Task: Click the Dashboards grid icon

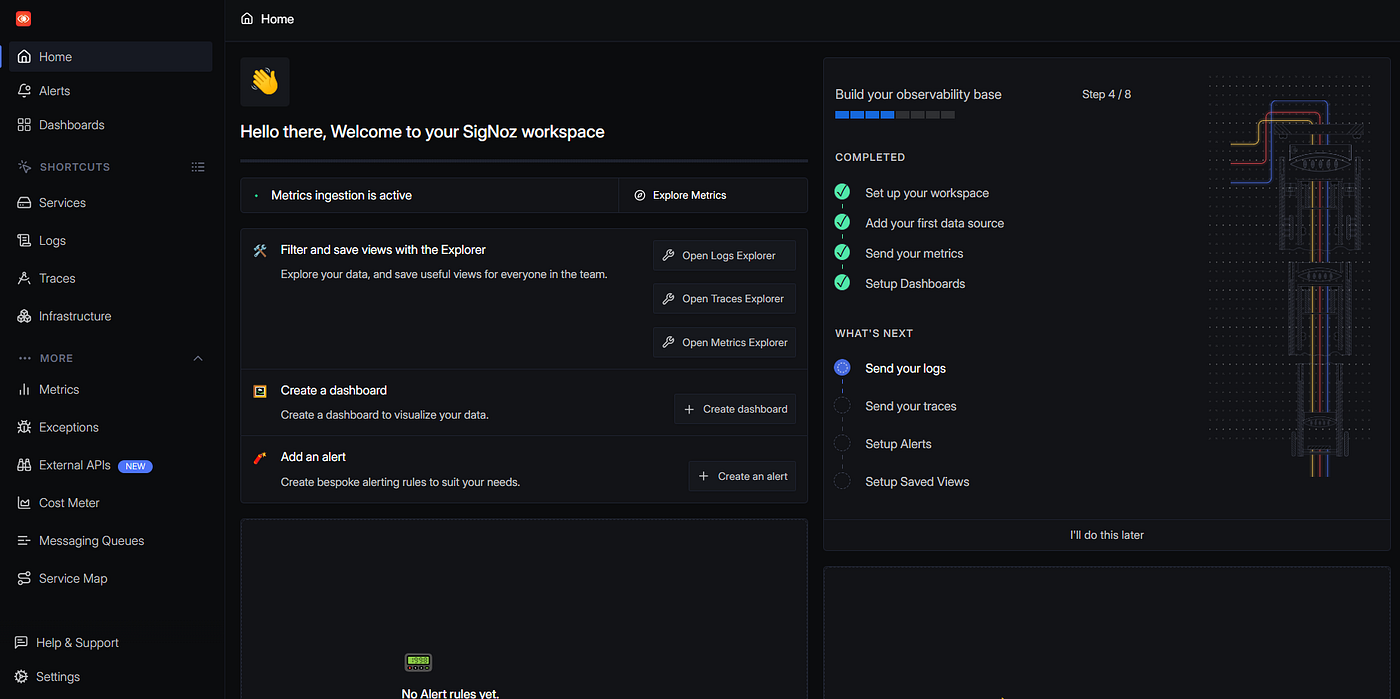Action: click(x=25, y=125)
